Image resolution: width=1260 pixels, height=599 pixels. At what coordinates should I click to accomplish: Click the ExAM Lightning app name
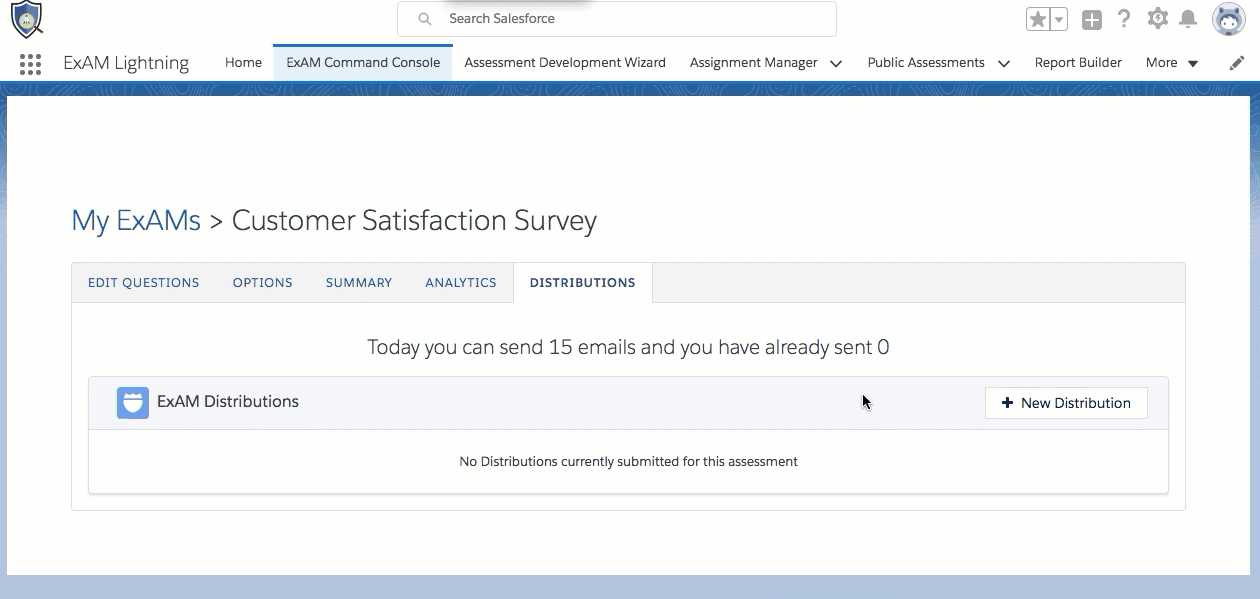(x=126, y=63)
